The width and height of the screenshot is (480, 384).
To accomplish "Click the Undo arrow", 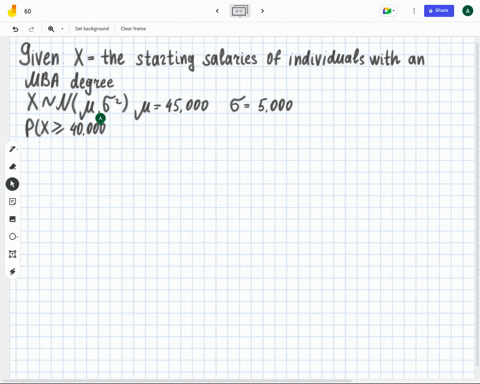I will [15, 29].
